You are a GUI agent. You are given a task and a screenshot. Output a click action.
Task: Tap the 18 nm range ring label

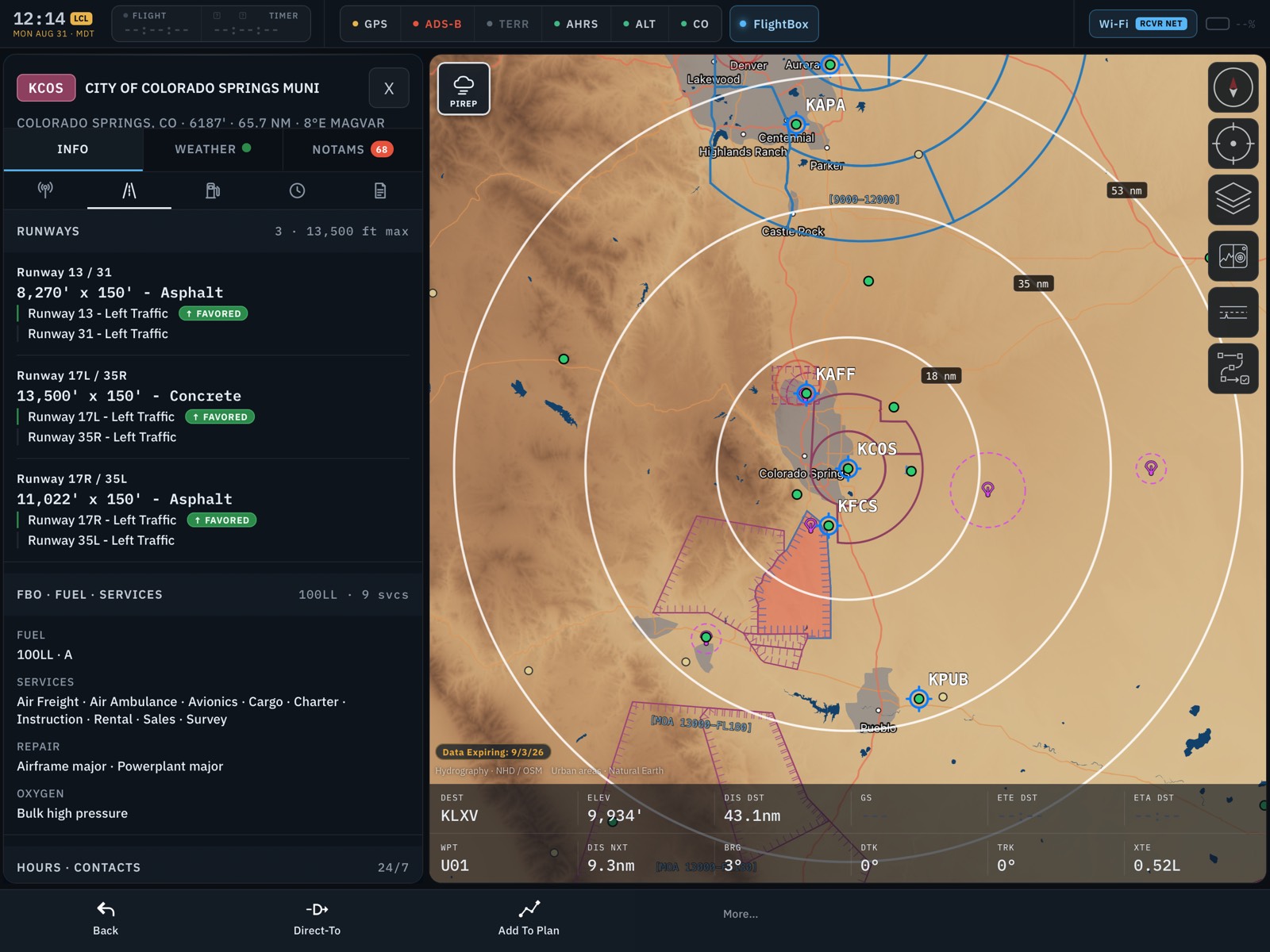[x=941, y=376]
